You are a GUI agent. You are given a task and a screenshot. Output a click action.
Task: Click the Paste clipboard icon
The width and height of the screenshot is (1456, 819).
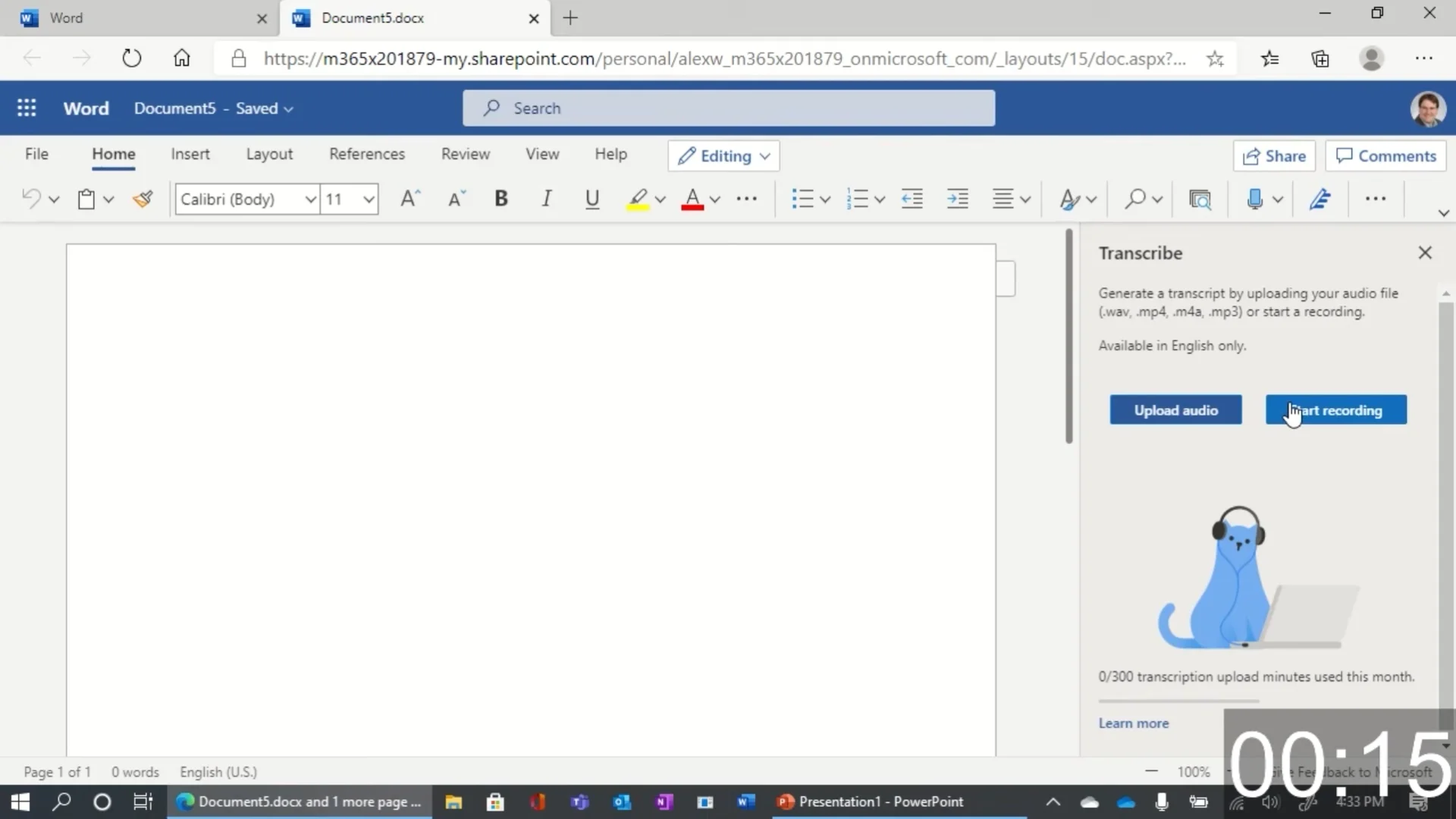pos(86,199)
